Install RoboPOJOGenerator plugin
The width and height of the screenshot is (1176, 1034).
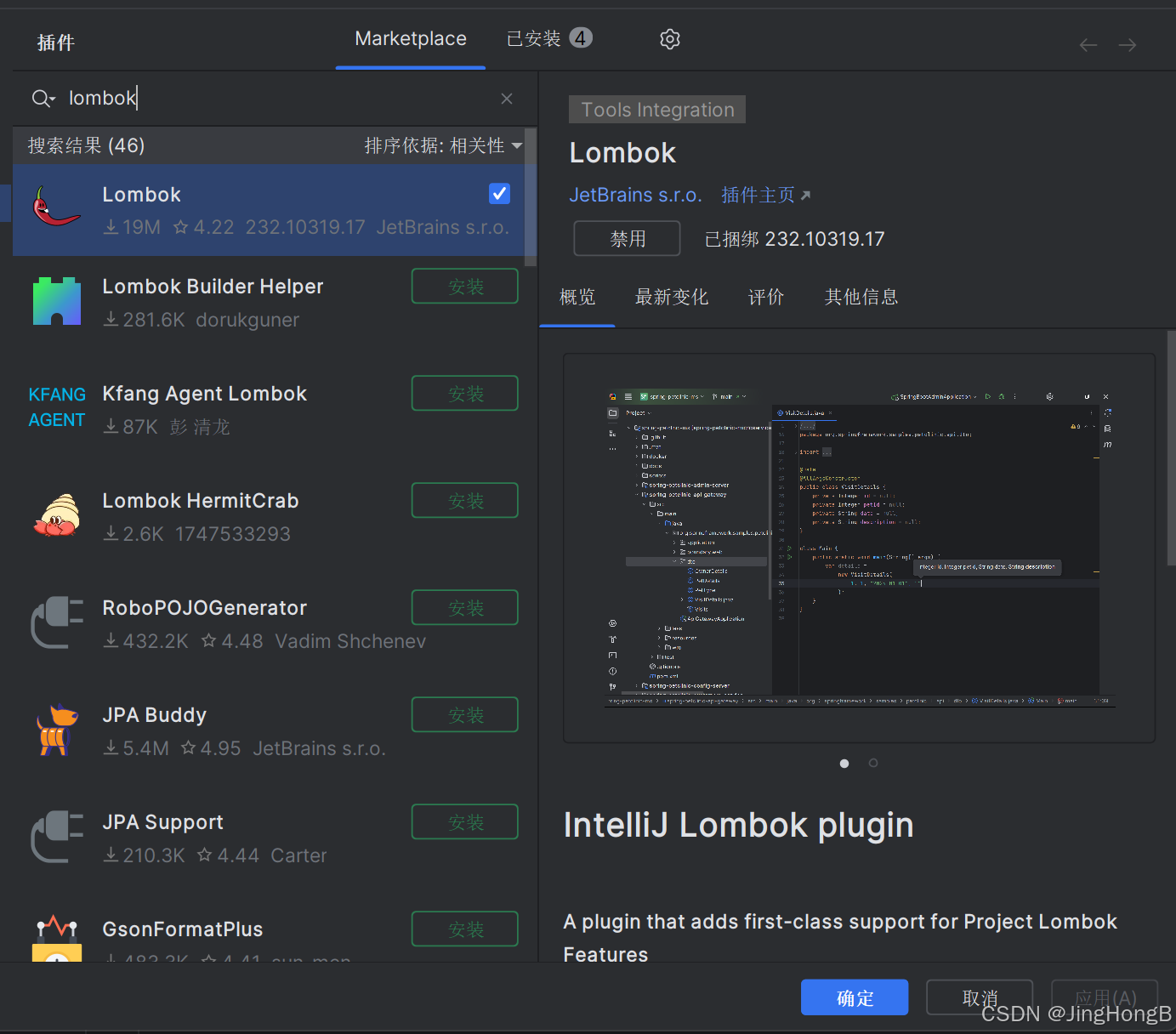pyautogui.click(x=465, y=608)
